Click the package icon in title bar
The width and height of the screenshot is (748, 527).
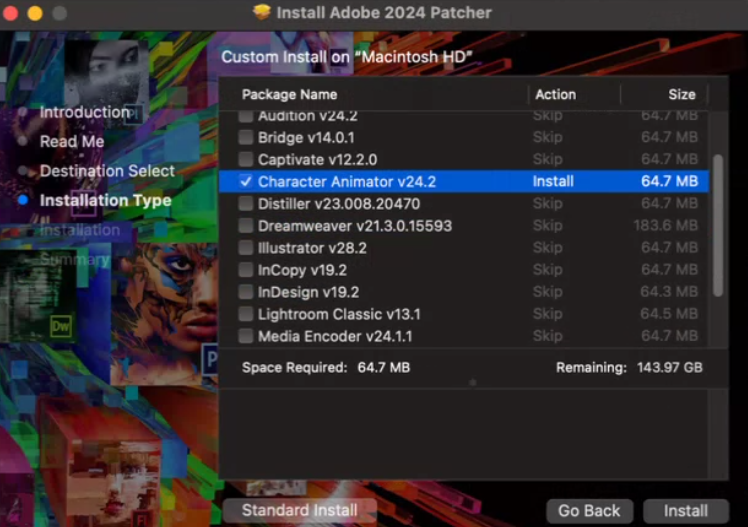pos(262,13)
